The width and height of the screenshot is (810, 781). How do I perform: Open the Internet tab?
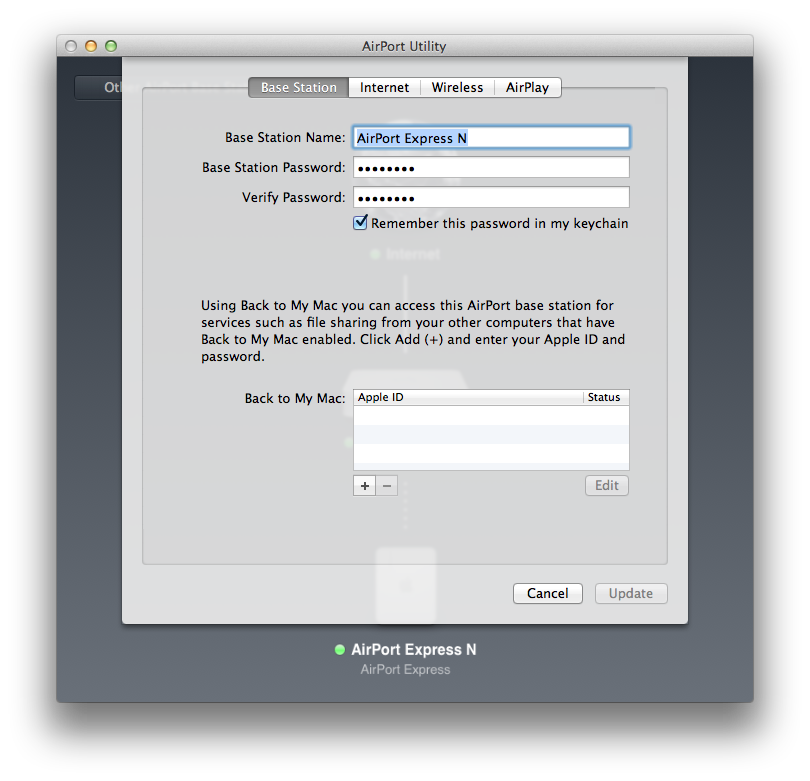pos(384,87)
